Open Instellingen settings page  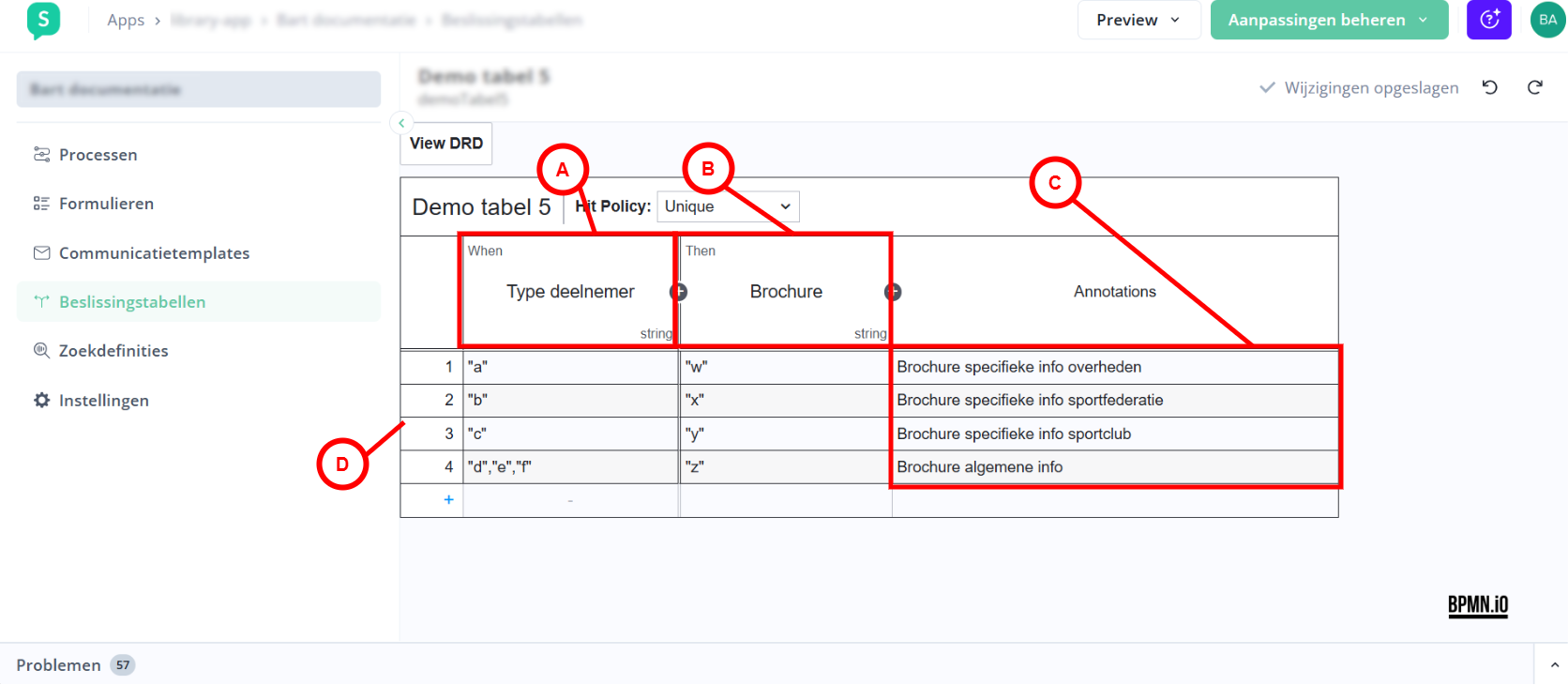(103, 401)
